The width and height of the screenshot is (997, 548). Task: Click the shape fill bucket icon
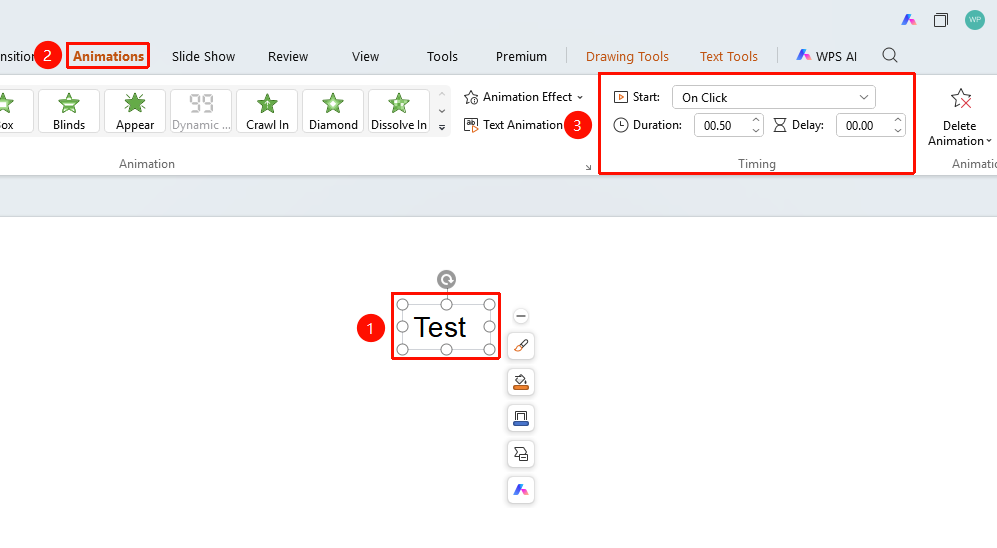point(521,382)
